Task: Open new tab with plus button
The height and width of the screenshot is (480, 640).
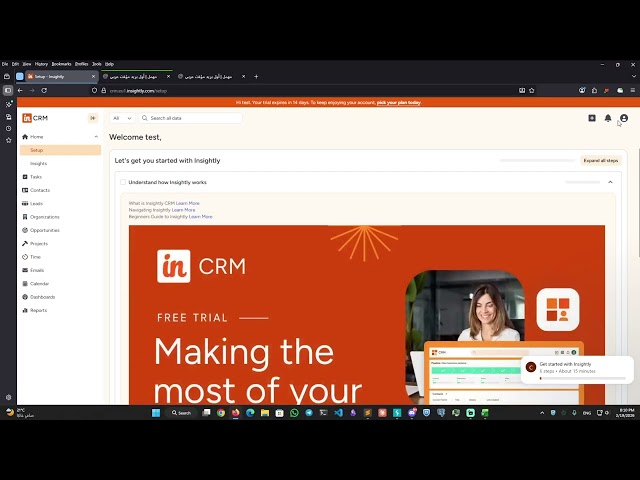Action: coord(256,76)
